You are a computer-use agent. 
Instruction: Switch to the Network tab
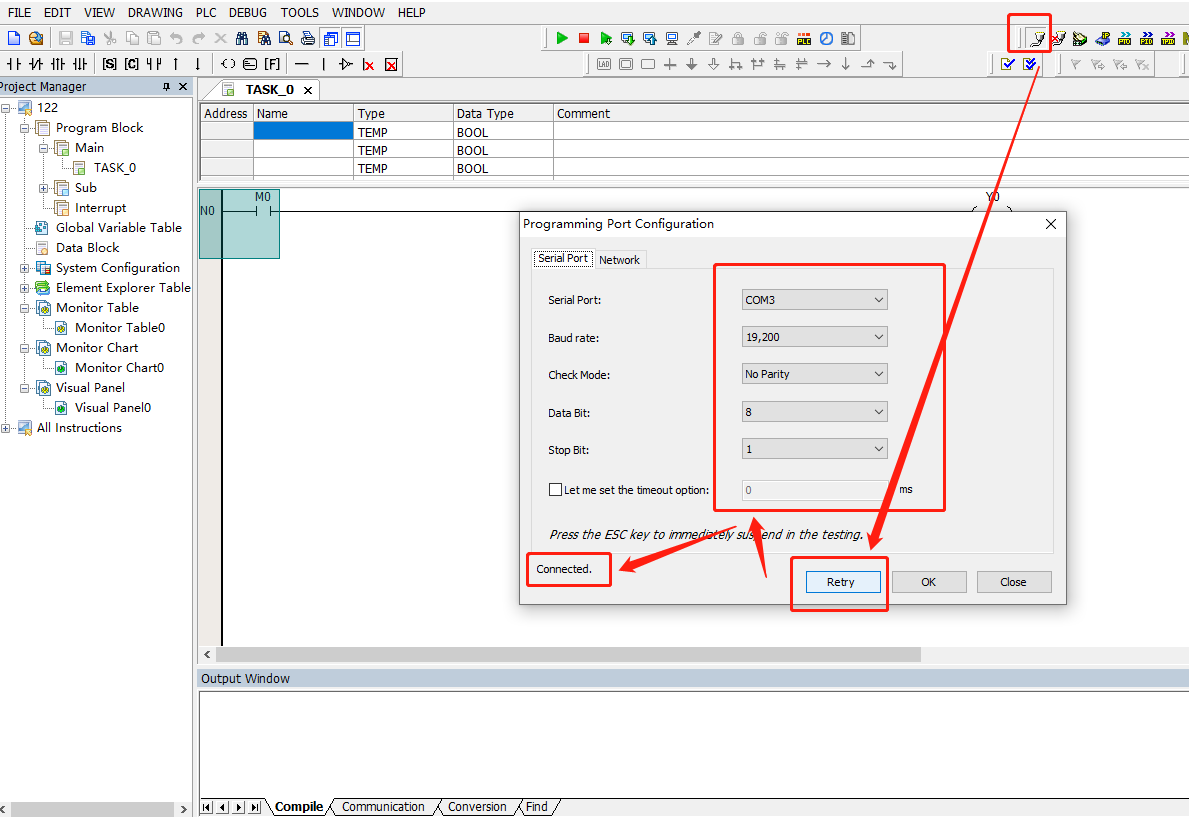pos(619,260)
